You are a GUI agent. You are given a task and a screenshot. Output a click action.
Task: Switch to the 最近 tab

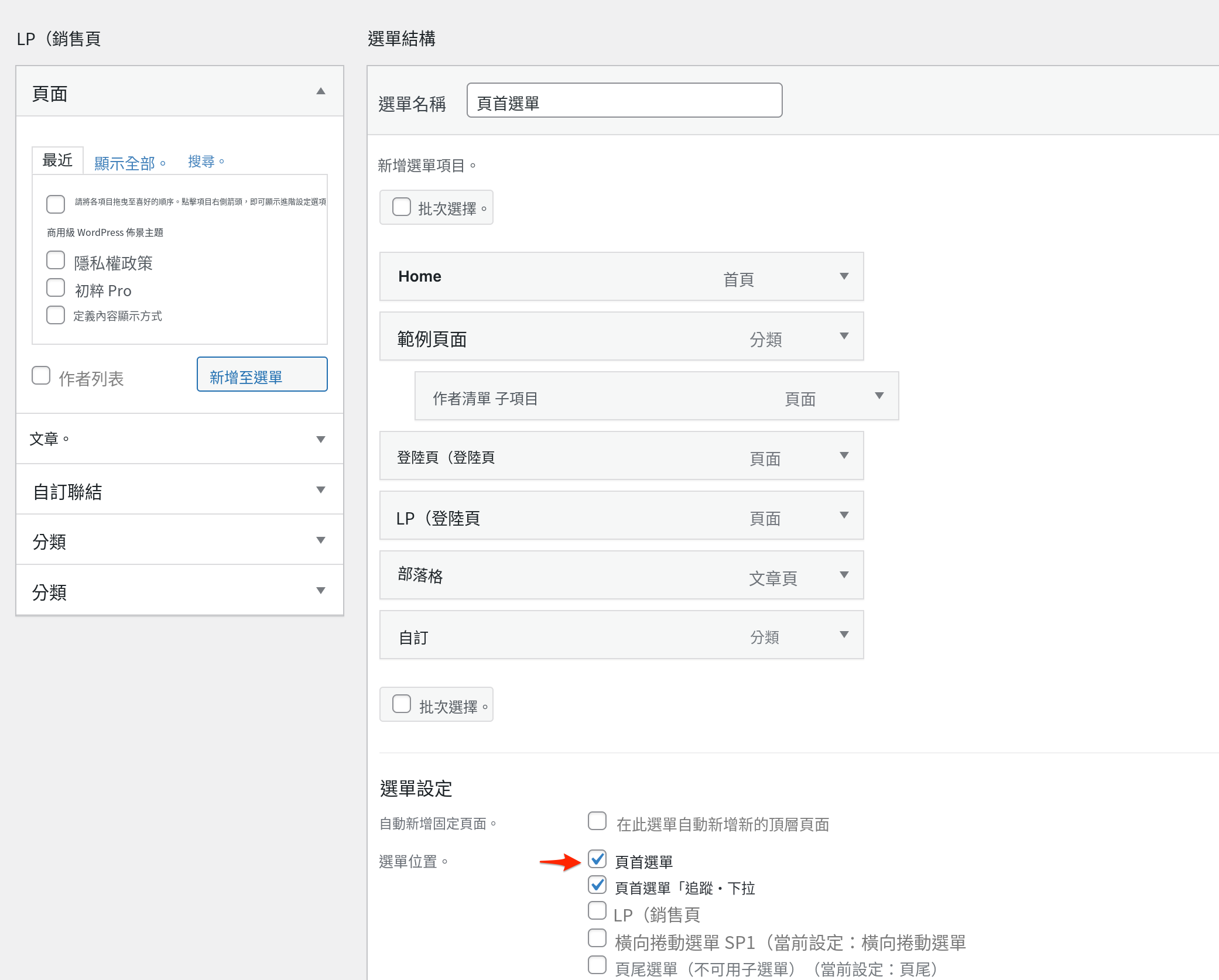tap(57, 160)
